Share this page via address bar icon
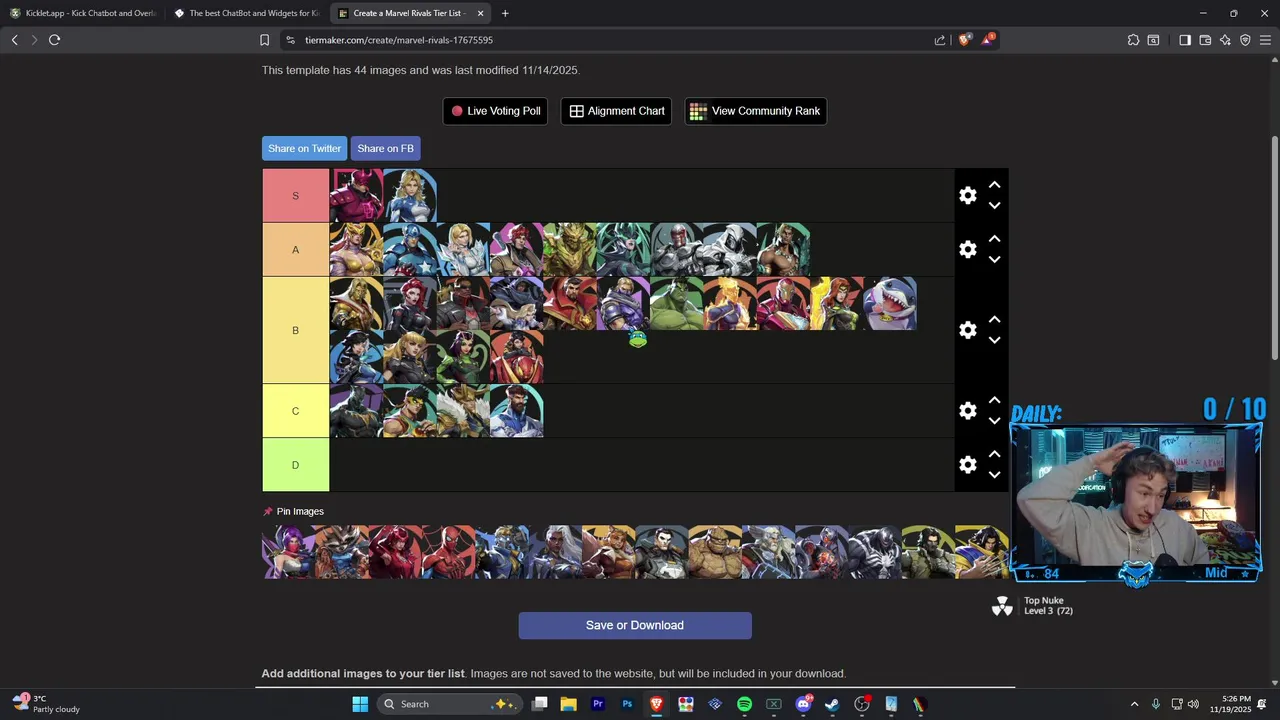This screenshot has height=720, width=1280. pos(940,40)
